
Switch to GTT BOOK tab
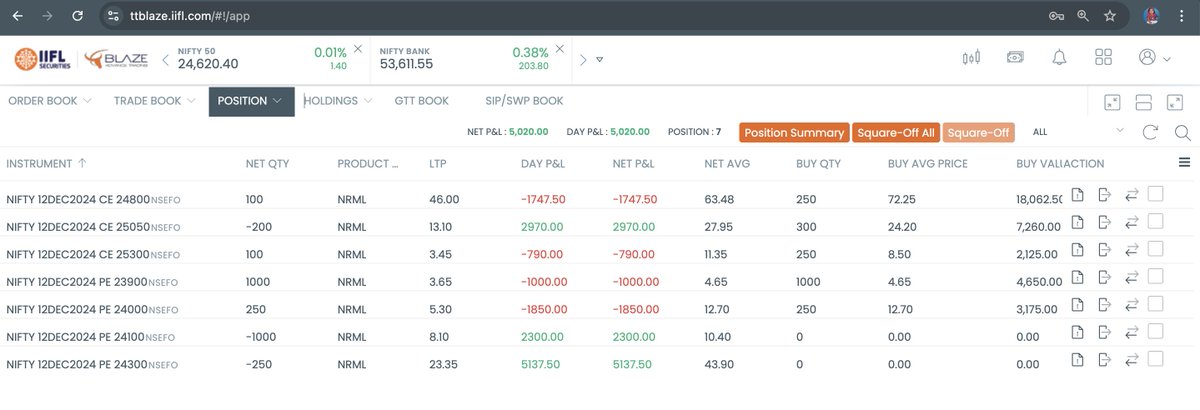pos(421,101)
